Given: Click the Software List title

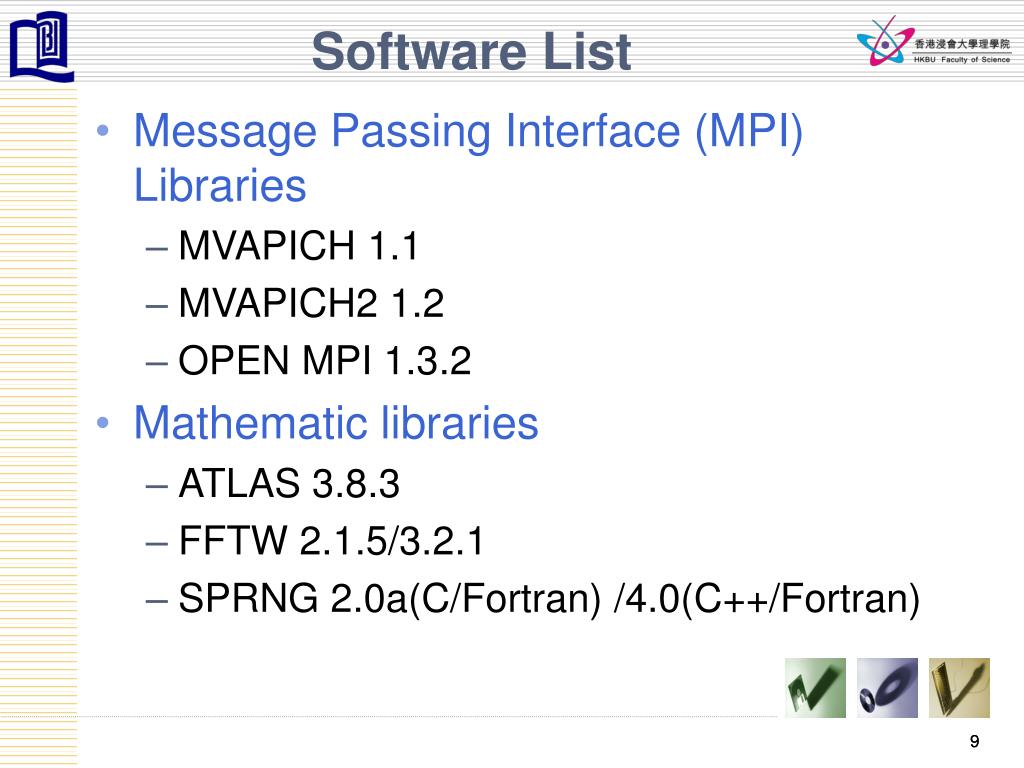Looking at the screenshot, I should [472, 52].
